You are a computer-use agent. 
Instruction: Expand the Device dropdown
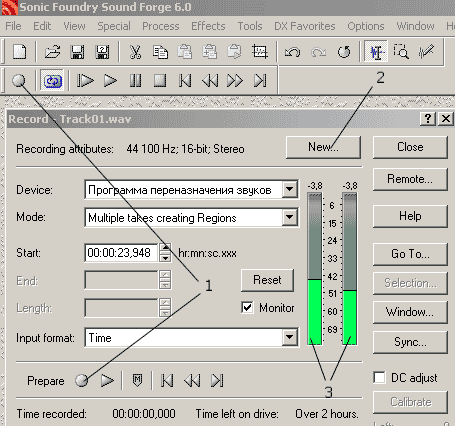point(290,190)
